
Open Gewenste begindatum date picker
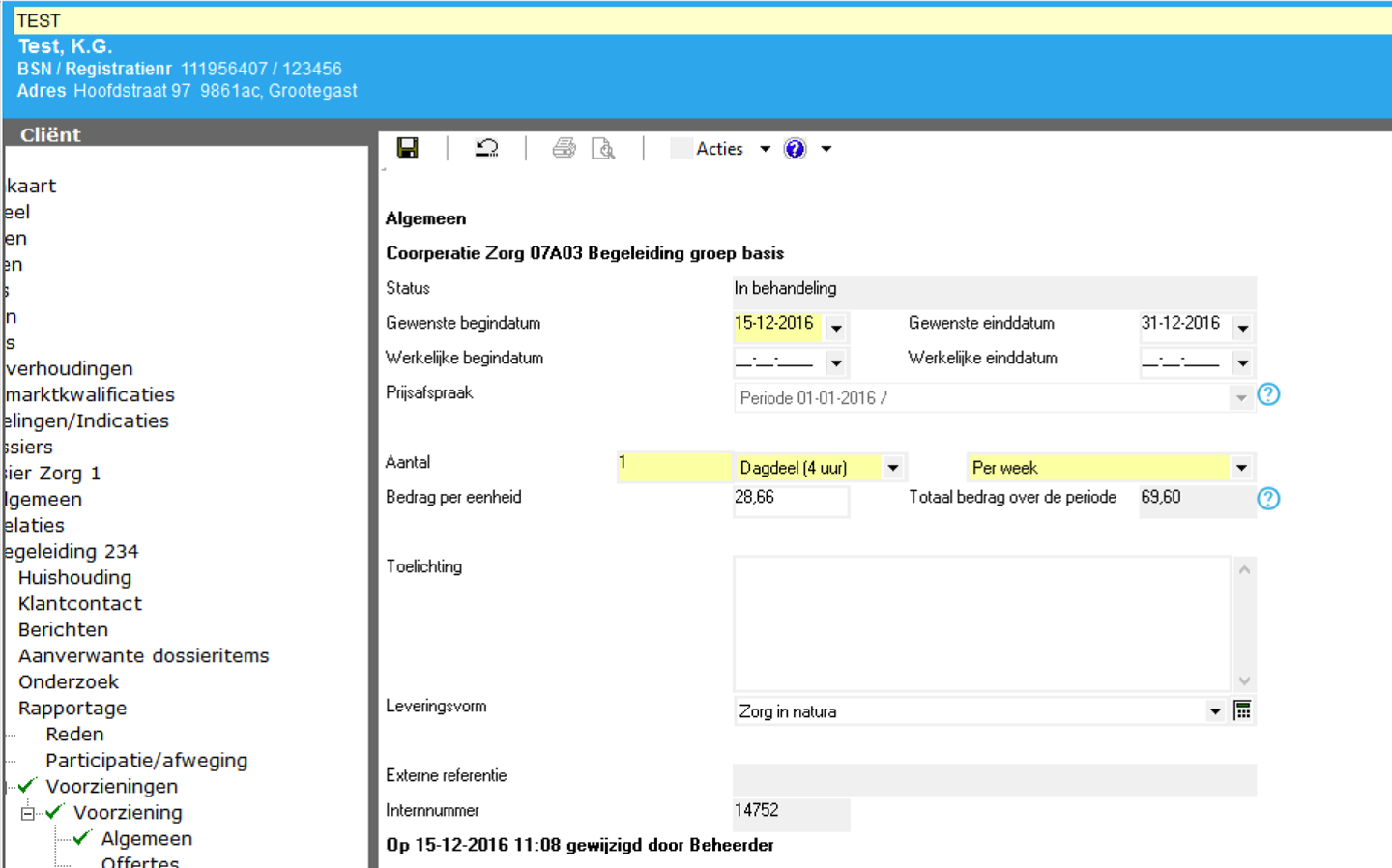pyautogui.click(x=836, y=329)
